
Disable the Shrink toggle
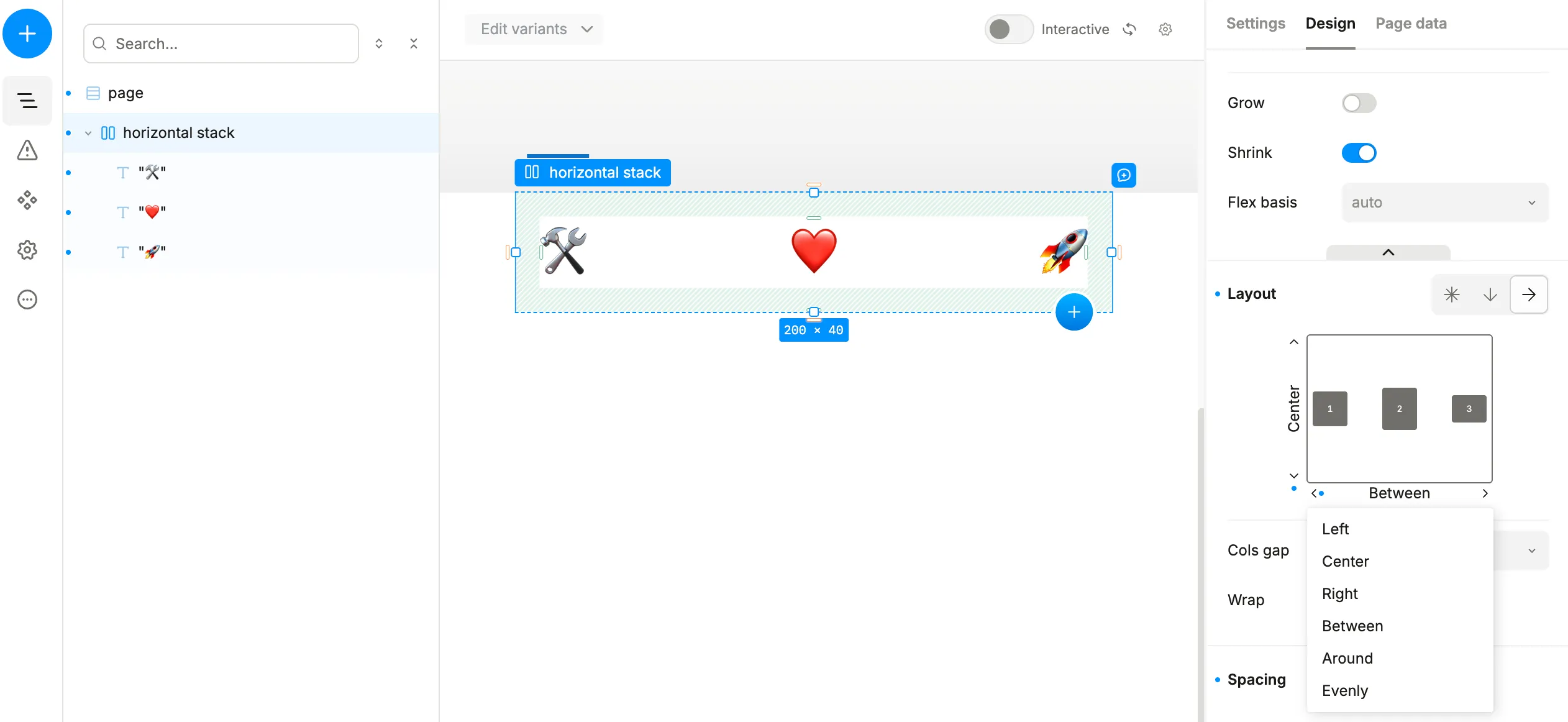tap(1359, 153)
